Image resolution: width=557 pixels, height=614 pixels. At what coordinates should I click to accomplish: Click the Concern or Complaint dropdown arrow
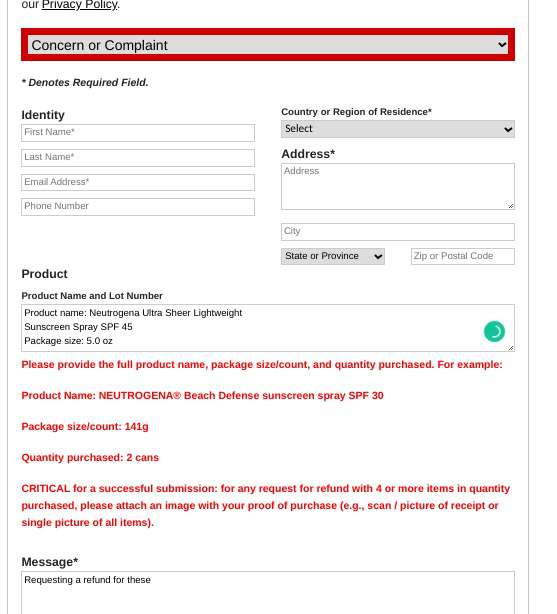click(x=502, y=45)
